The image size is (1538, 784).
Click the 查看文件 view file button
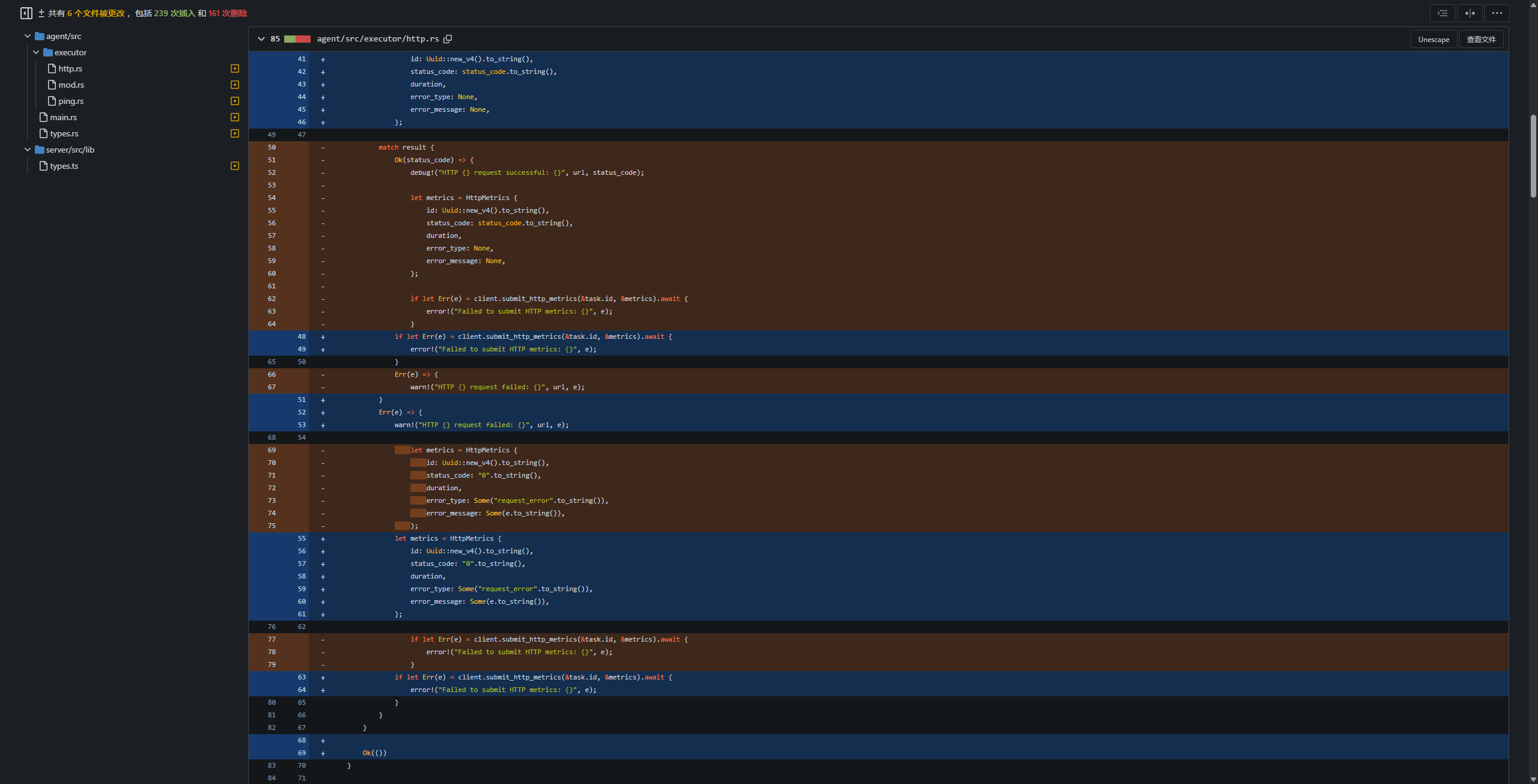click(x=1481, y=39)
